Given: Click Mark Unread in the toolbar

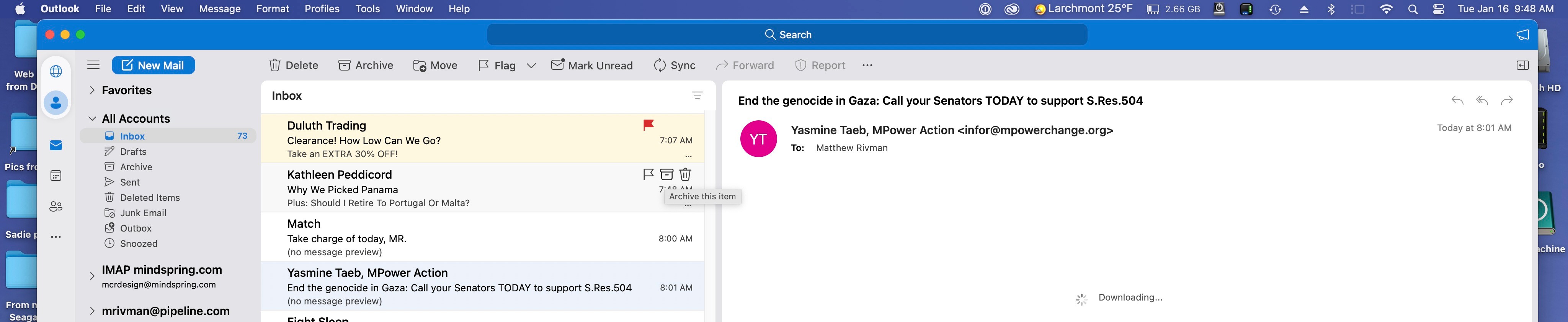Looking at the screenshot, I should point(592,65).
